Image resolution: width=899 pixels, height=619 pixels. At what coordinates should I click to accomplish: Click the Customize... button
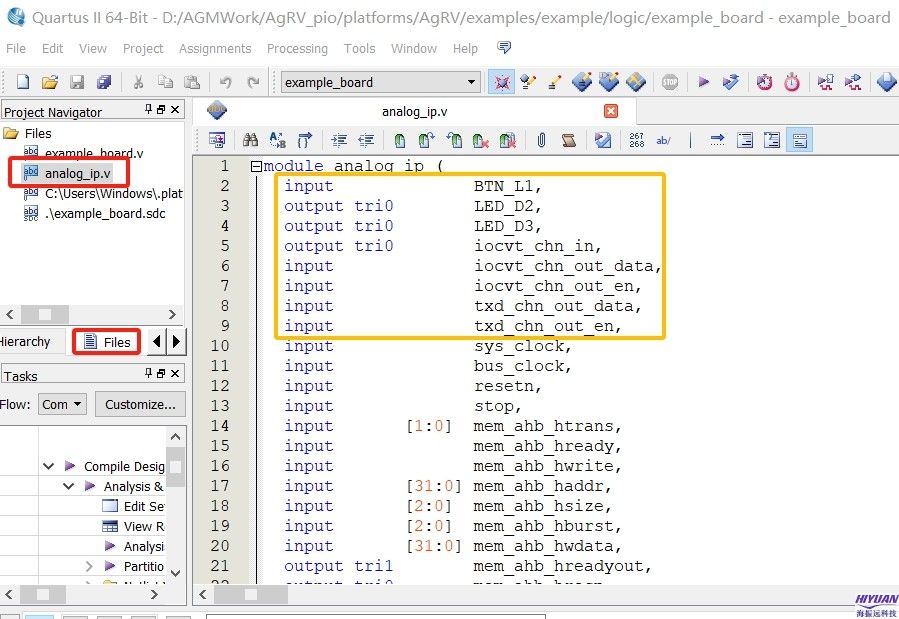(140, 404)
